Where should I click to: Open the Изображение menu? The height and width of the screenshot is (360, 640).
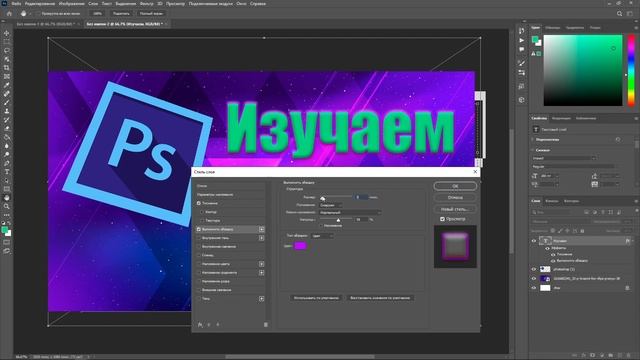click(72, 4)
